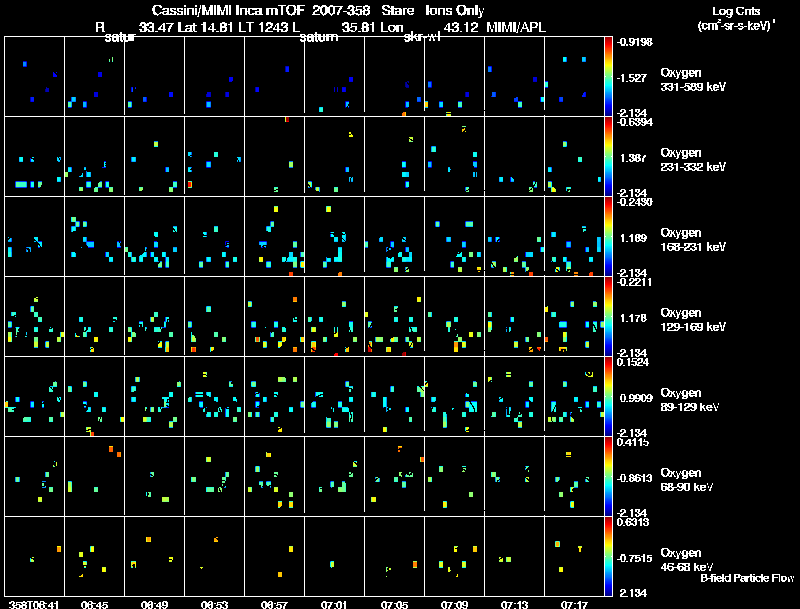Select the 'Oxygen 231-332 keV' row label
This screenshot has height=609, width=800.
point(693,160)
